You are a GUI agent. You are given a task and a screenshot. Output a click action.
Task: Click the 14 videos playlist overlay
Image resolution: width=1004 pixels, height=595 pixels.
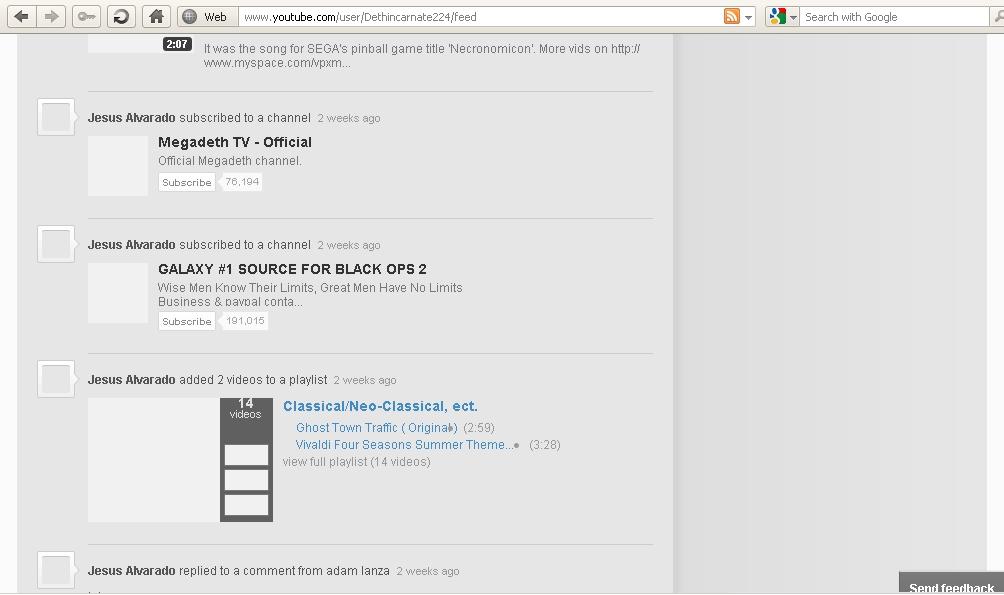(247, 460)
